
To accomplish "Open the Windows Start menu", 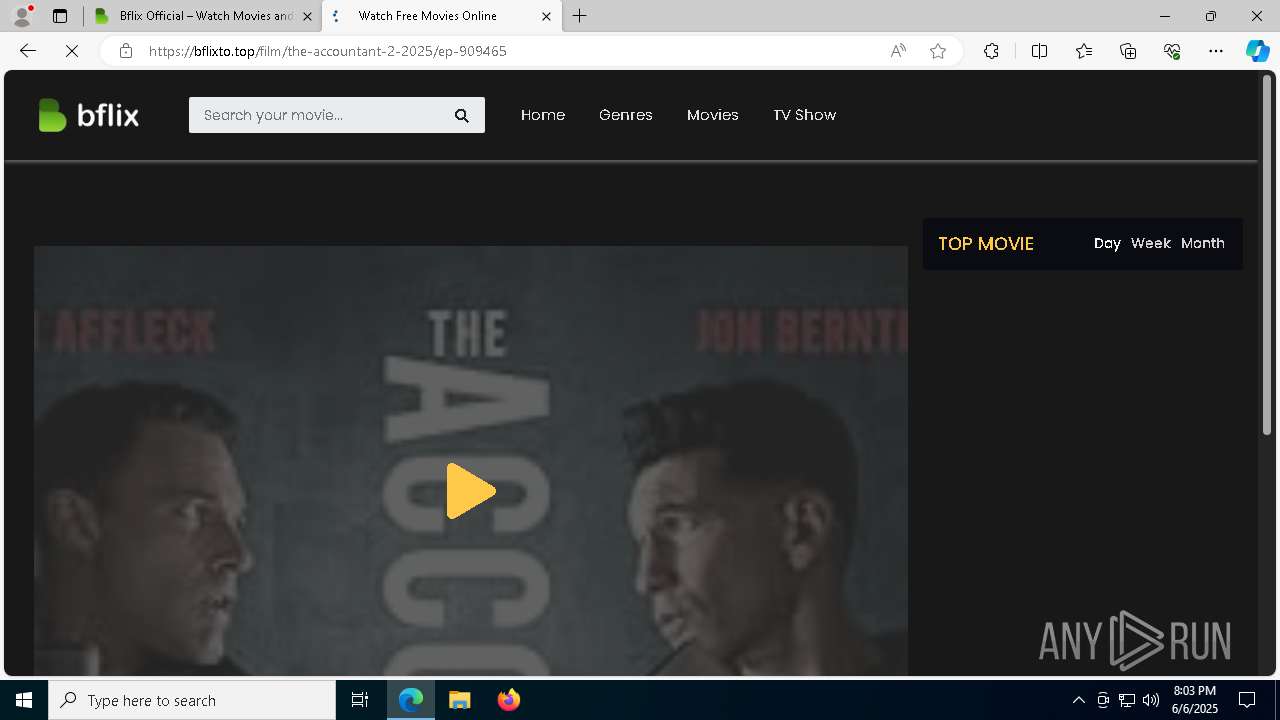I will [24, 700].
